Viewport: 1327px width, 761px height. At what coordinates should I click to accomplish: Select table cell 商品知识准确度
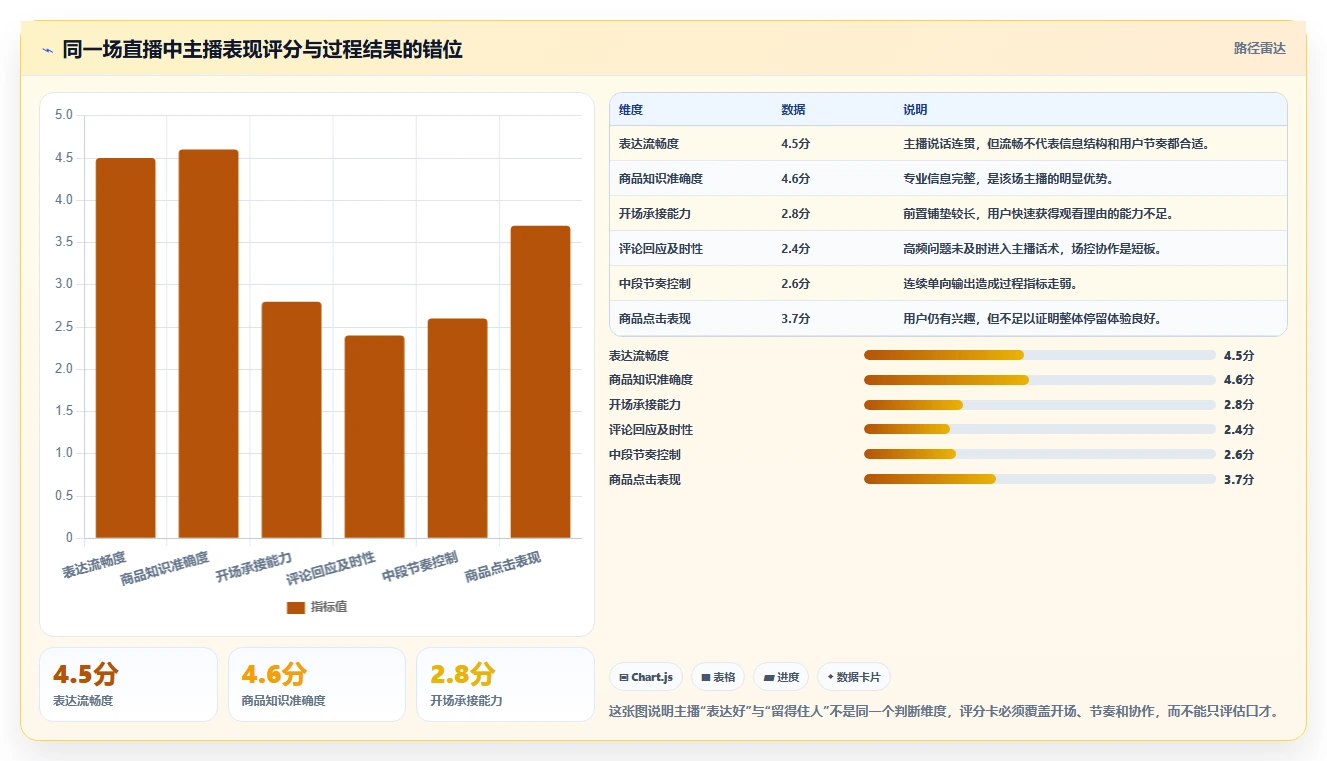pos(661,179)
